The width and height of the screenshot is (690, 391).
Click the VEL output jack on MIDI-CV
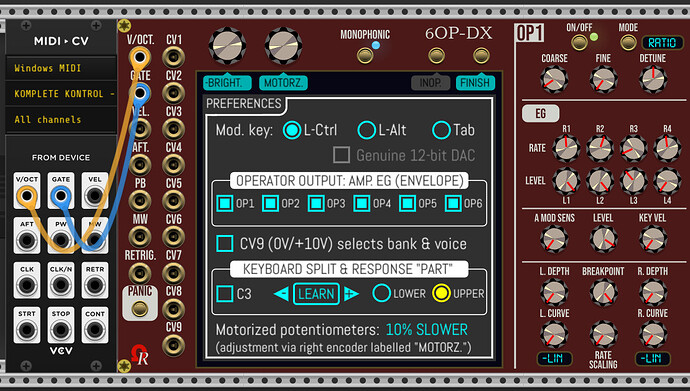tap(95, 196)
